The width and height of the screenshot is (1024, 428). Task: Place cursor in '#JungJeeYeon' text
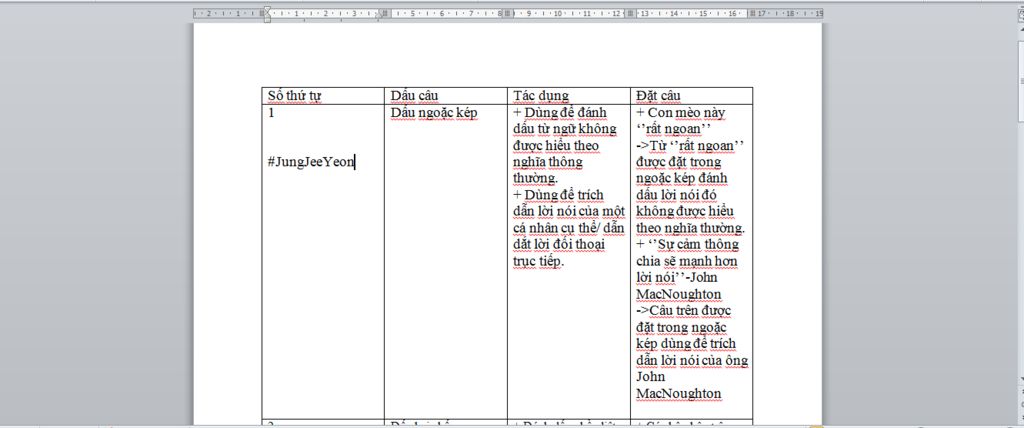pyautogui.click(x=311, y=162)
